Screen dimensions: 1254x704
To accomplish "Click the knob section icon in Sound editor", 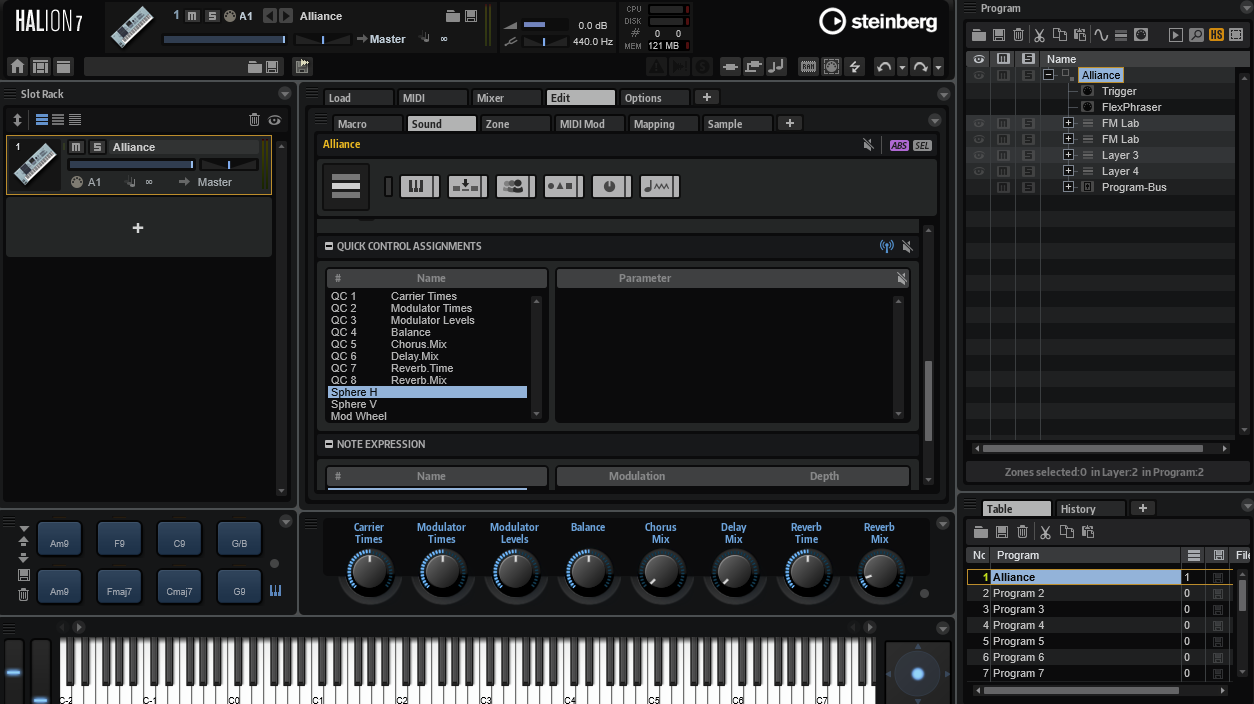I will click(x=611, y=186).
